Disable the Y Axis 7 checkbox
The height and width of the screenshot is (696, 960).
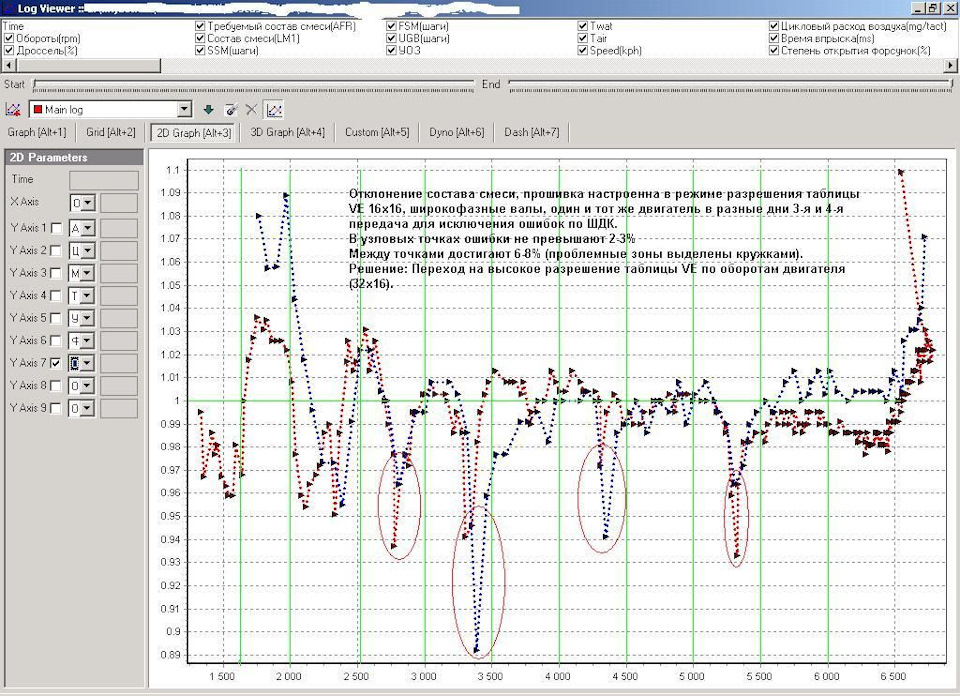pyautogui.click(x=56, y=363)
